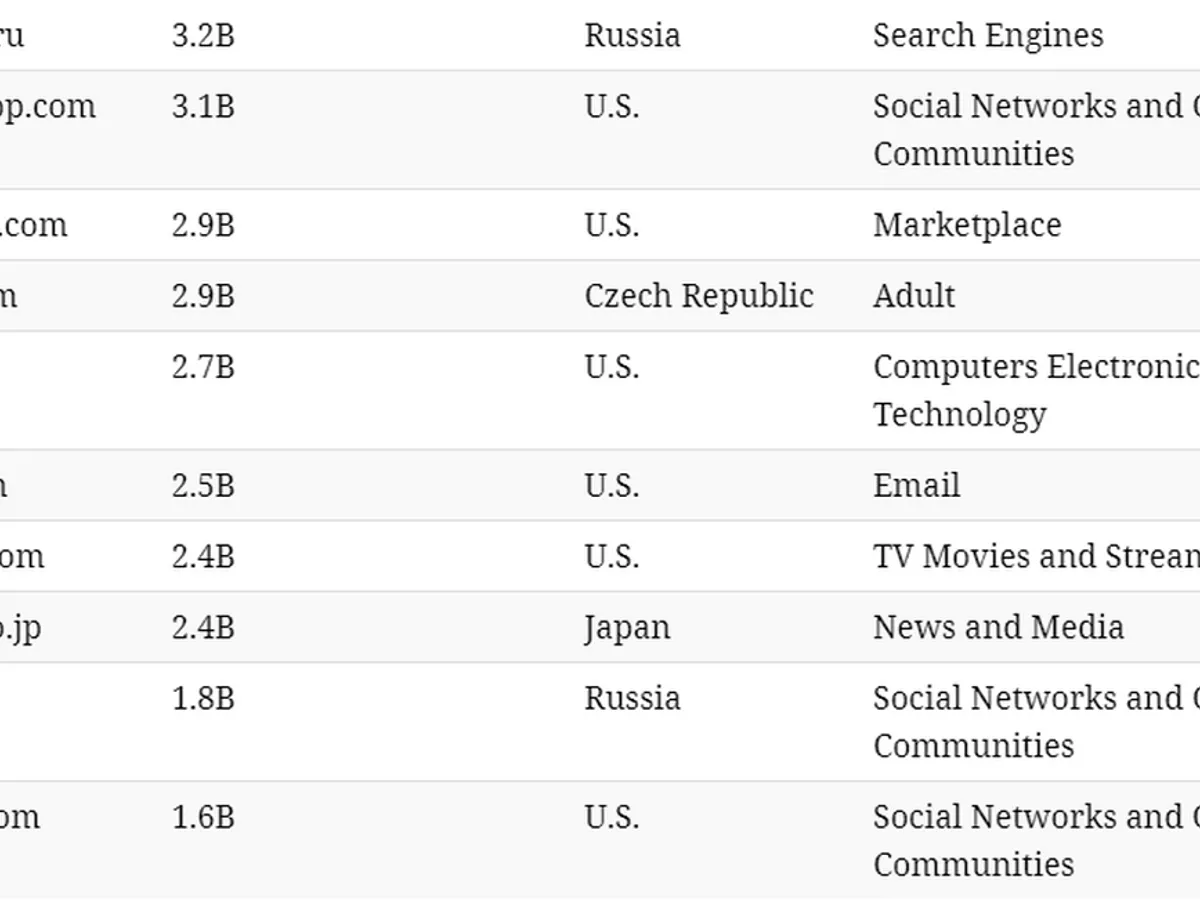Select the Email category cell

(916, 486)
